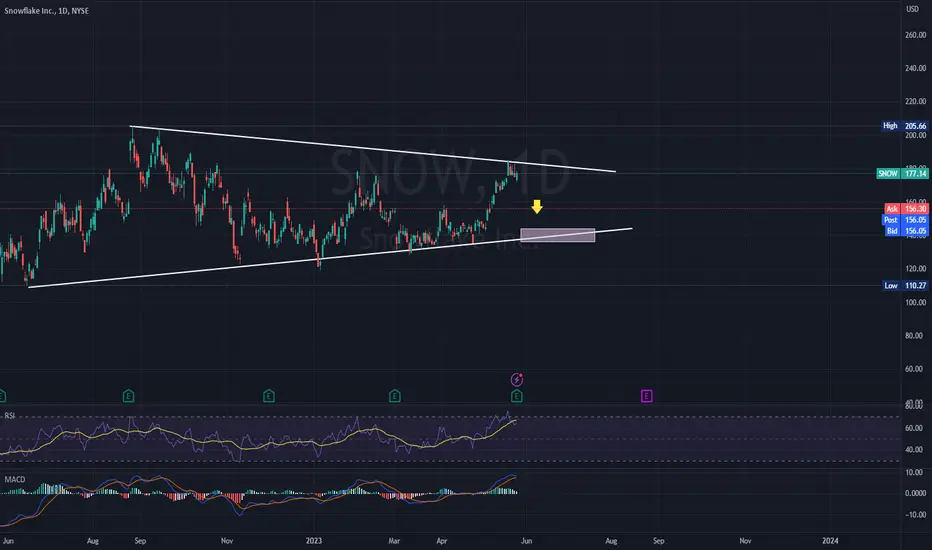Click the -10.00 MACD axis label

pyautogui.click(x=915, y=515)
